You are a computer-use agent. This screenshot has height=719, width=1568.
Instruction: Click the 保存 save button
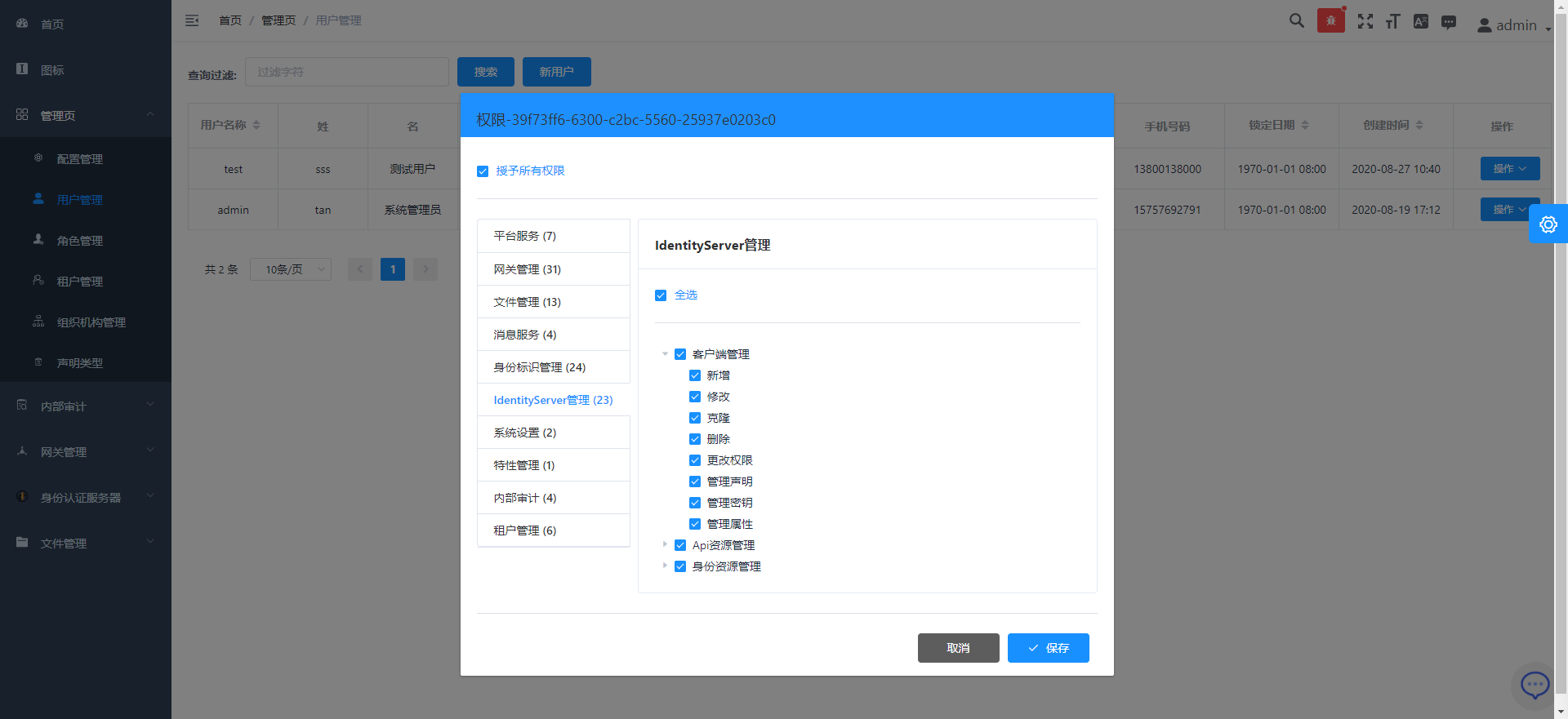click(1048, 648)
